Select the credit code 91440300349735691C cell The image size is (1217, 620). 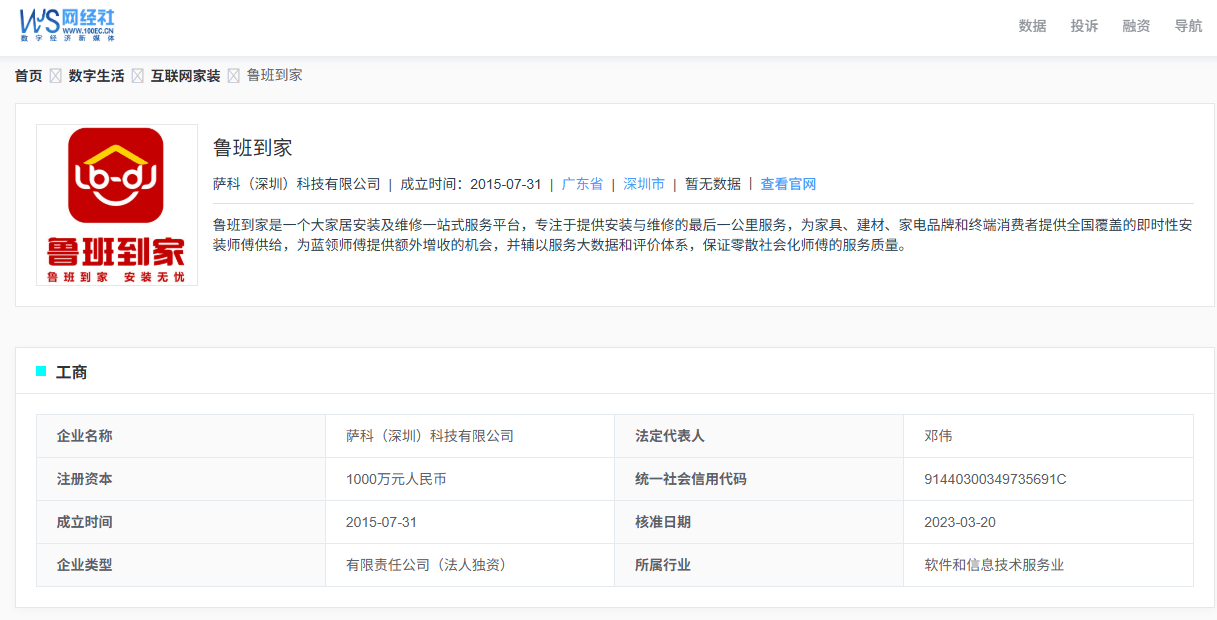[x=1048, y=479]
